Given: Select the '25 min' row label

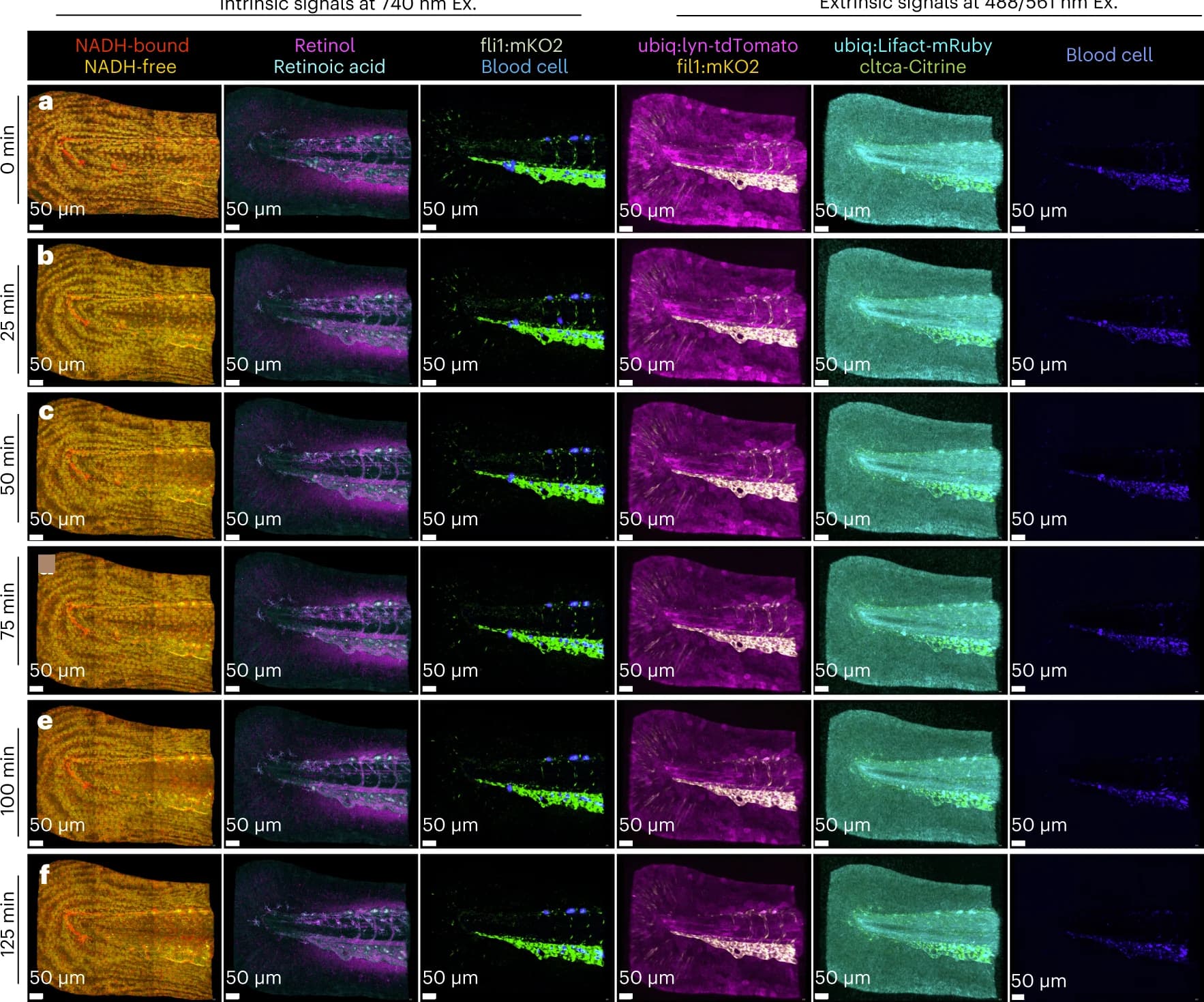Looking at the screenshot, I should 8,311.
